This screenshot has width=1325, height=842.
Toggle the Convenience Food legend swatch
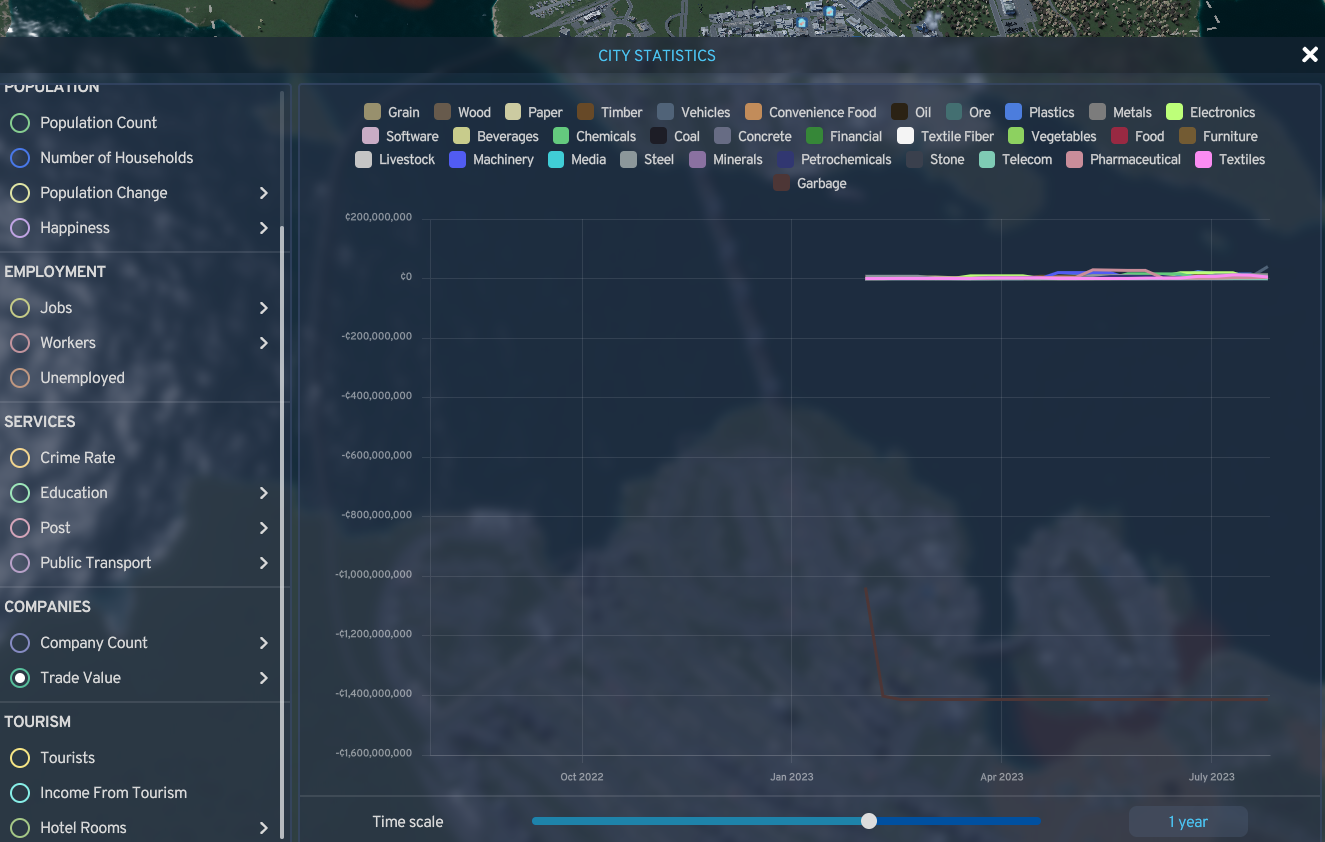pyautogui.click(x=754, y=112)
